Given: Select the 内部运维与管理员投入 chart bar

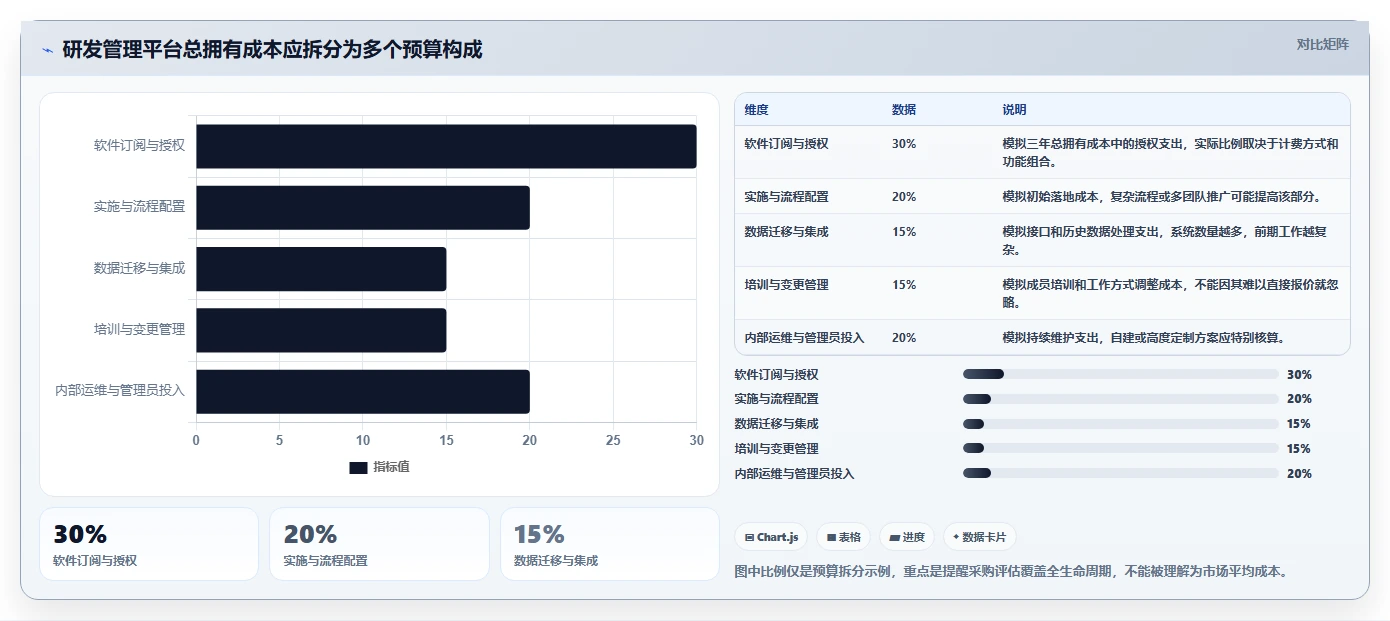Looking at the screenshot, I should point(363,391).
